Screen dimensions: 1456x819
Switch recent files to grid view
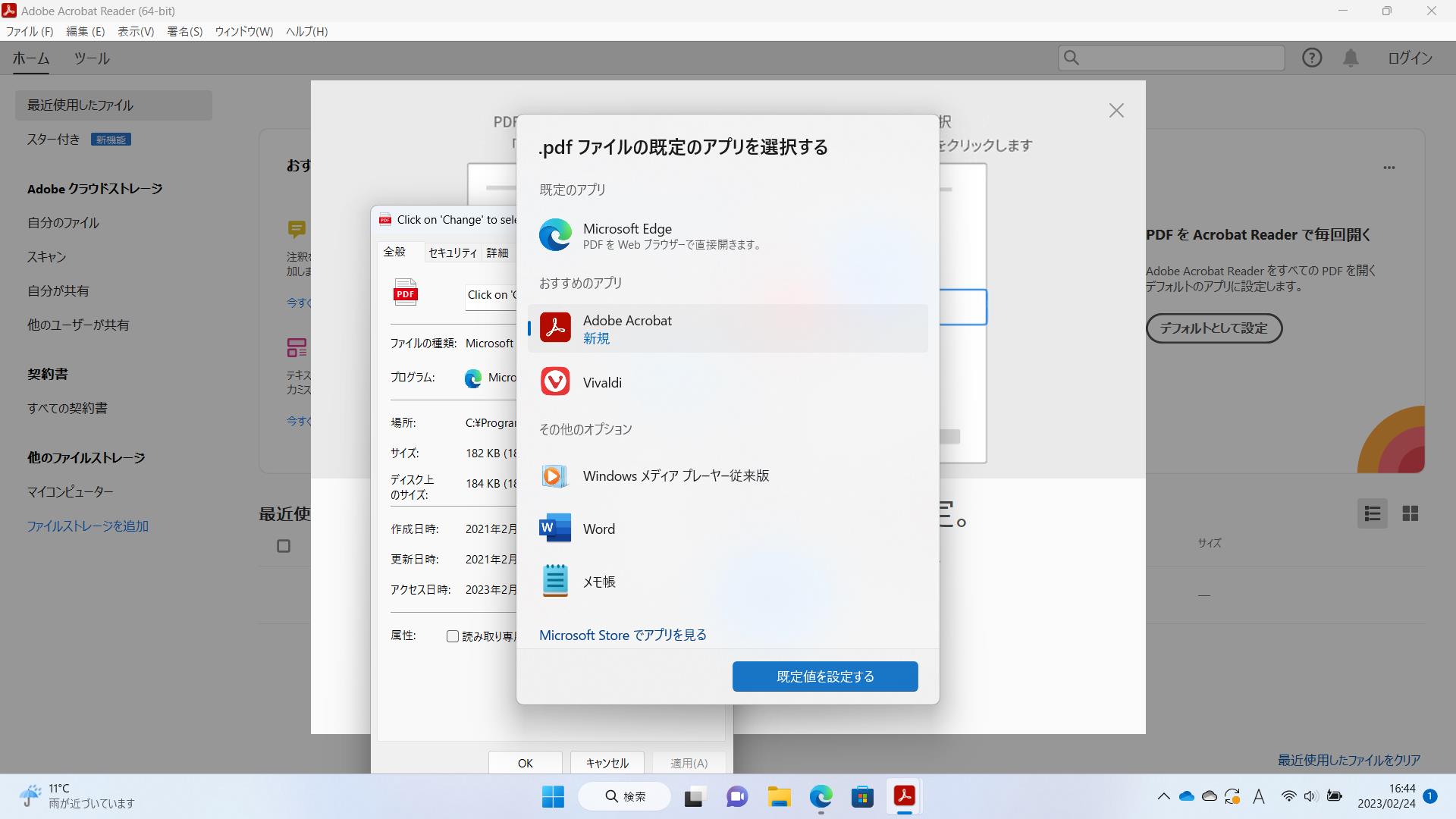click(x=1411, y=513)
